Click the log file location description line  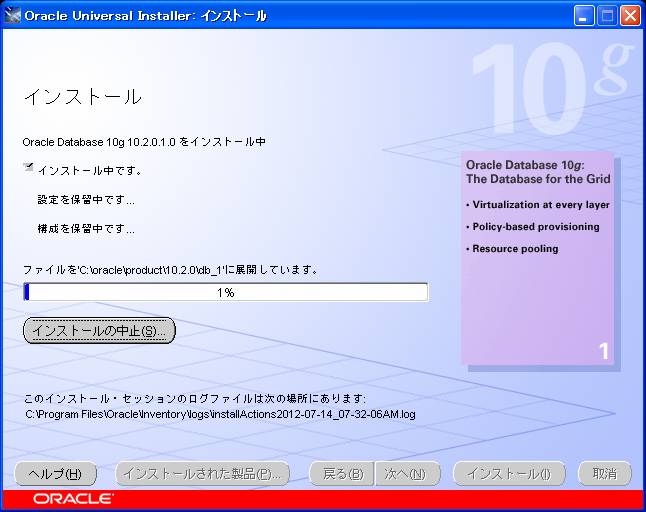tap(194, 399)
